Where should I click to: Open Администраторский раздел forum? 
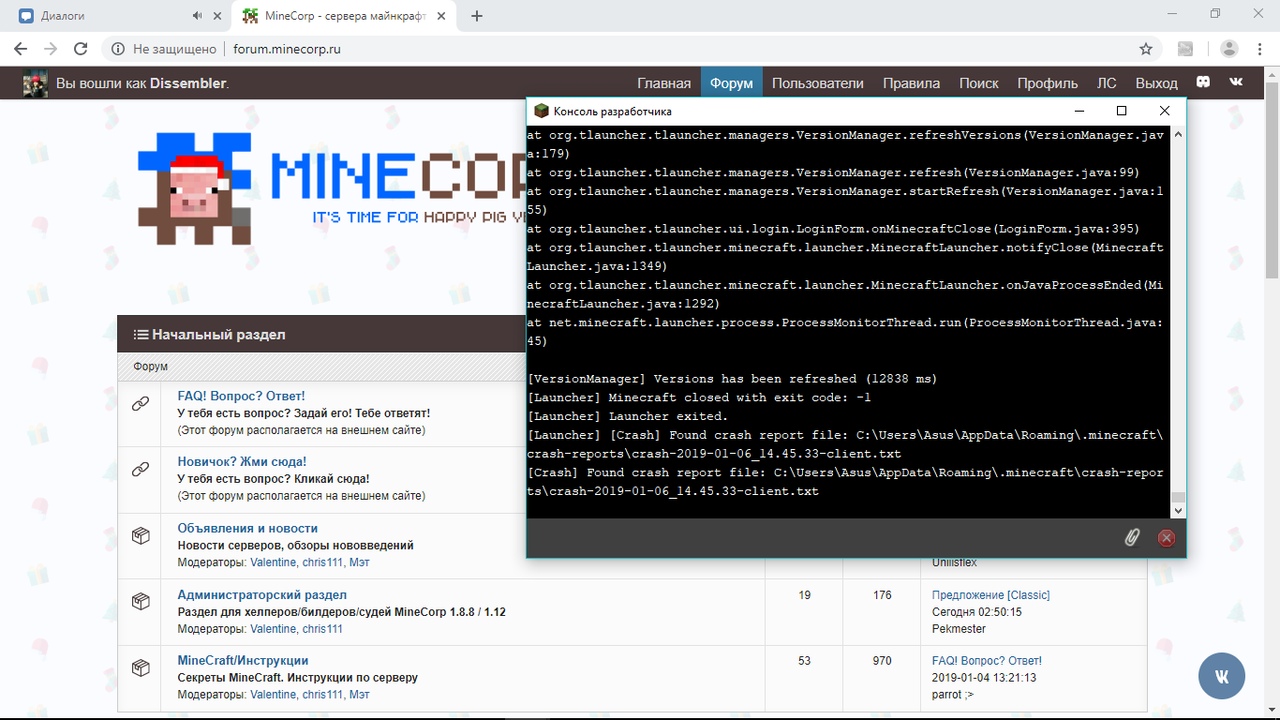click(x=262, y=594)
